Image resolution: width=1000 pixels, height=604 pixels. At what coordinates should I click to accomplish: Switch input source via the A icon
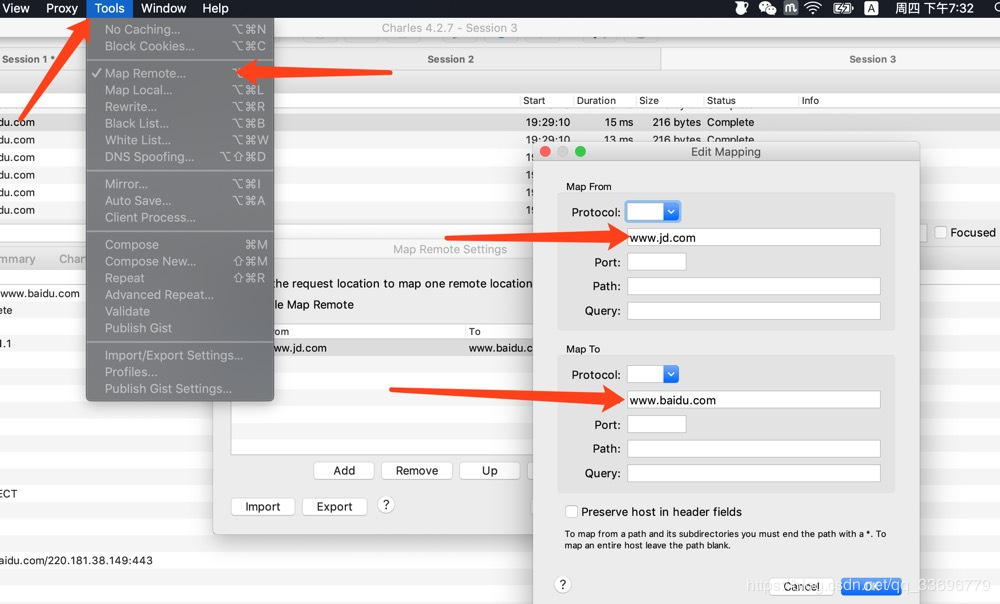click(x=871, y=8)
